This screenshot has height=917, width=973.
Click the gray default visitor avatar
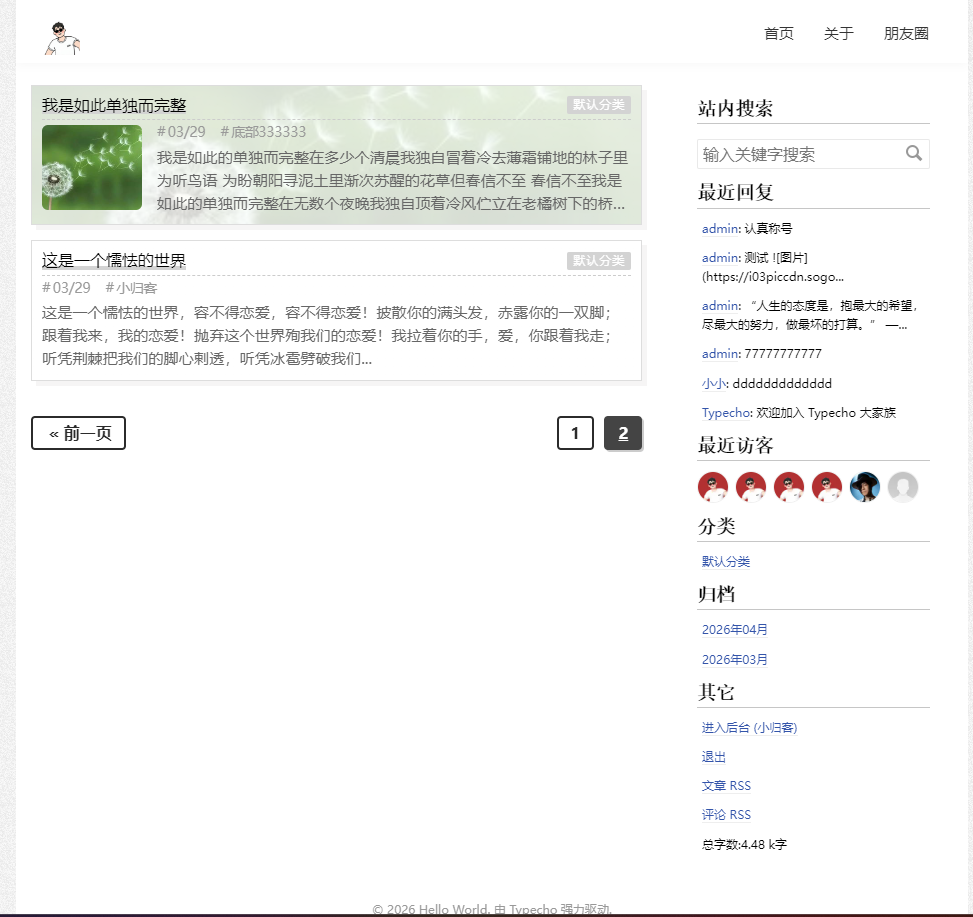pyautogui.click(x=902, y=487)
